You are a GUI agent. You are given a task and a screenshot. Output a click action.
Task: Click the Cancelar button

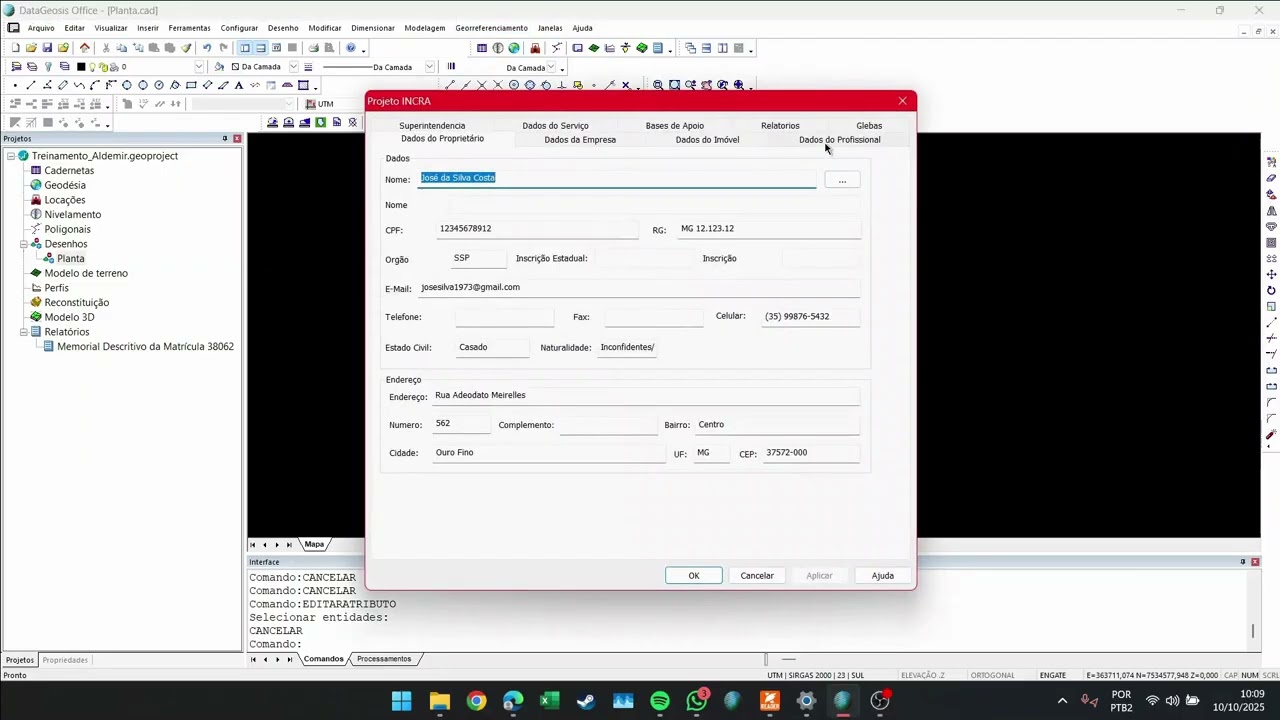tap(757, 576)
